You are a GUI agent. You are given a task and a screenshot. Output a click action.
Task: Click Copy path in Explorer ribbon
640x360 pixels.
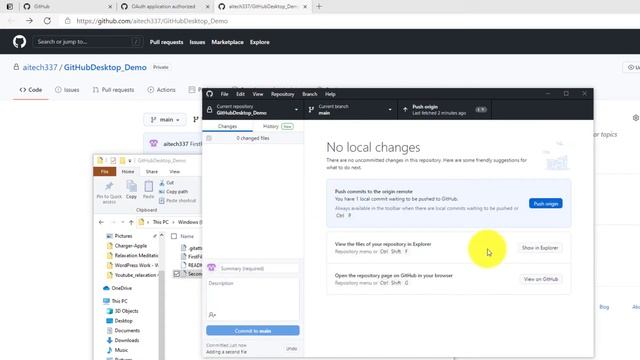[173, 191]
